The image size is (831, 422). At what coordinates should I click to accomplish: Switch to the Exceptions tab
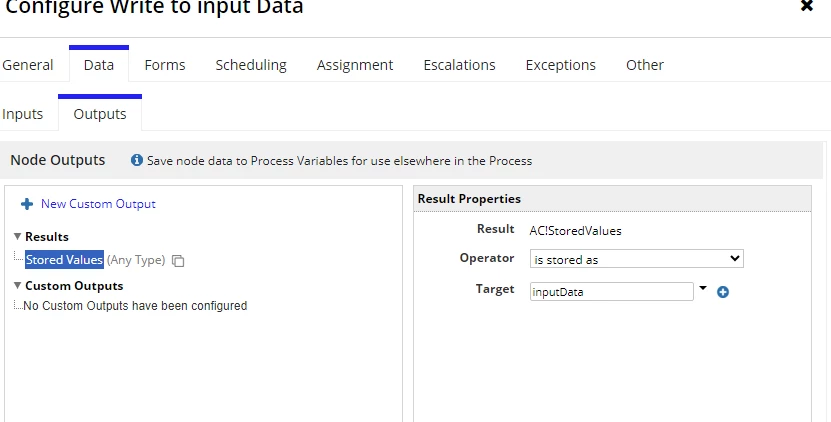tap(561, 65)
